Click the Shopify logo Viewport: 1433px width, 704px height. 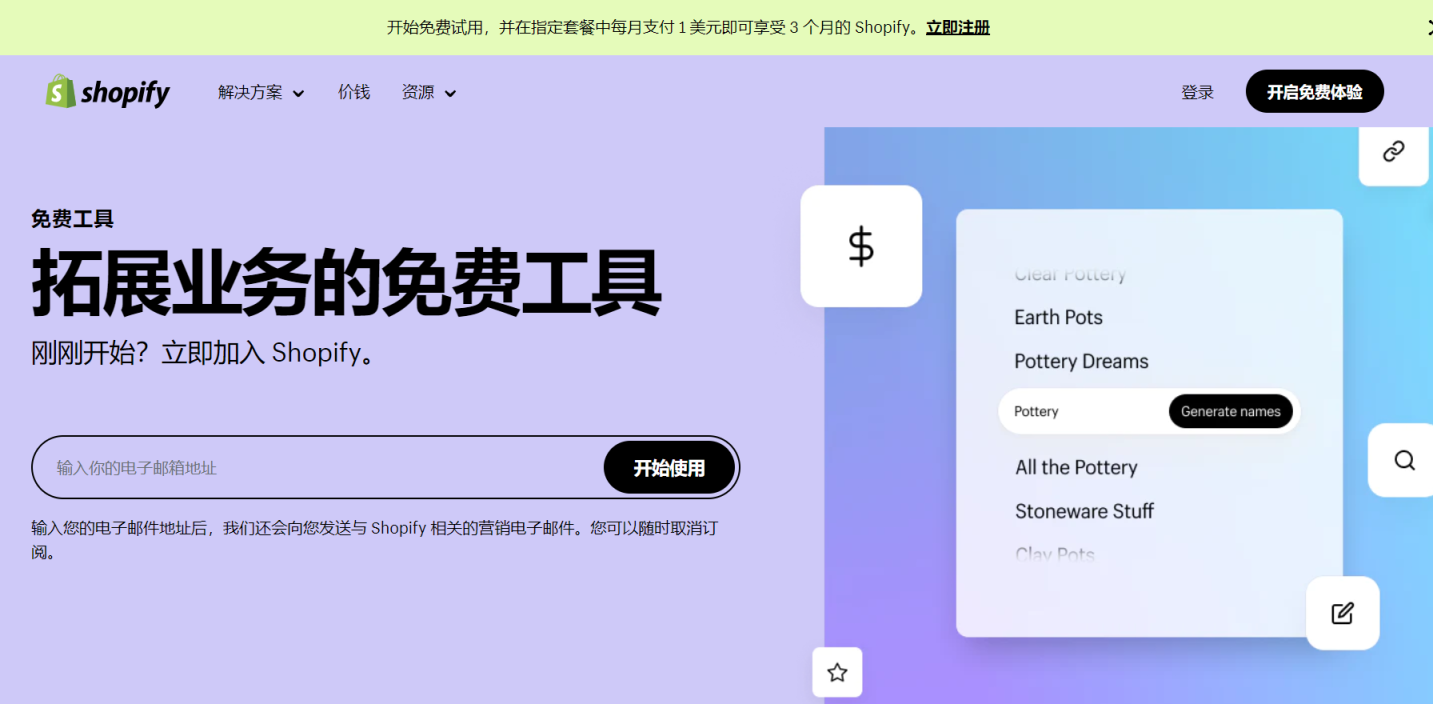pos(108,92)
